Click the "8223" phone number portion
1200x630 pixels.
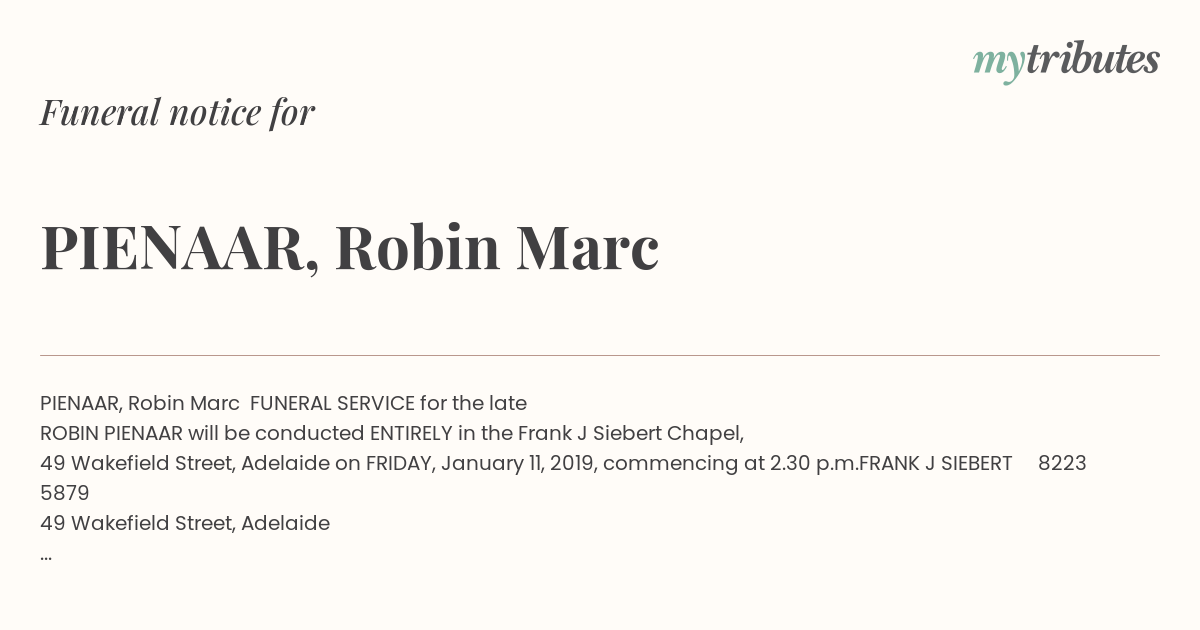[x=1062, y=463]
